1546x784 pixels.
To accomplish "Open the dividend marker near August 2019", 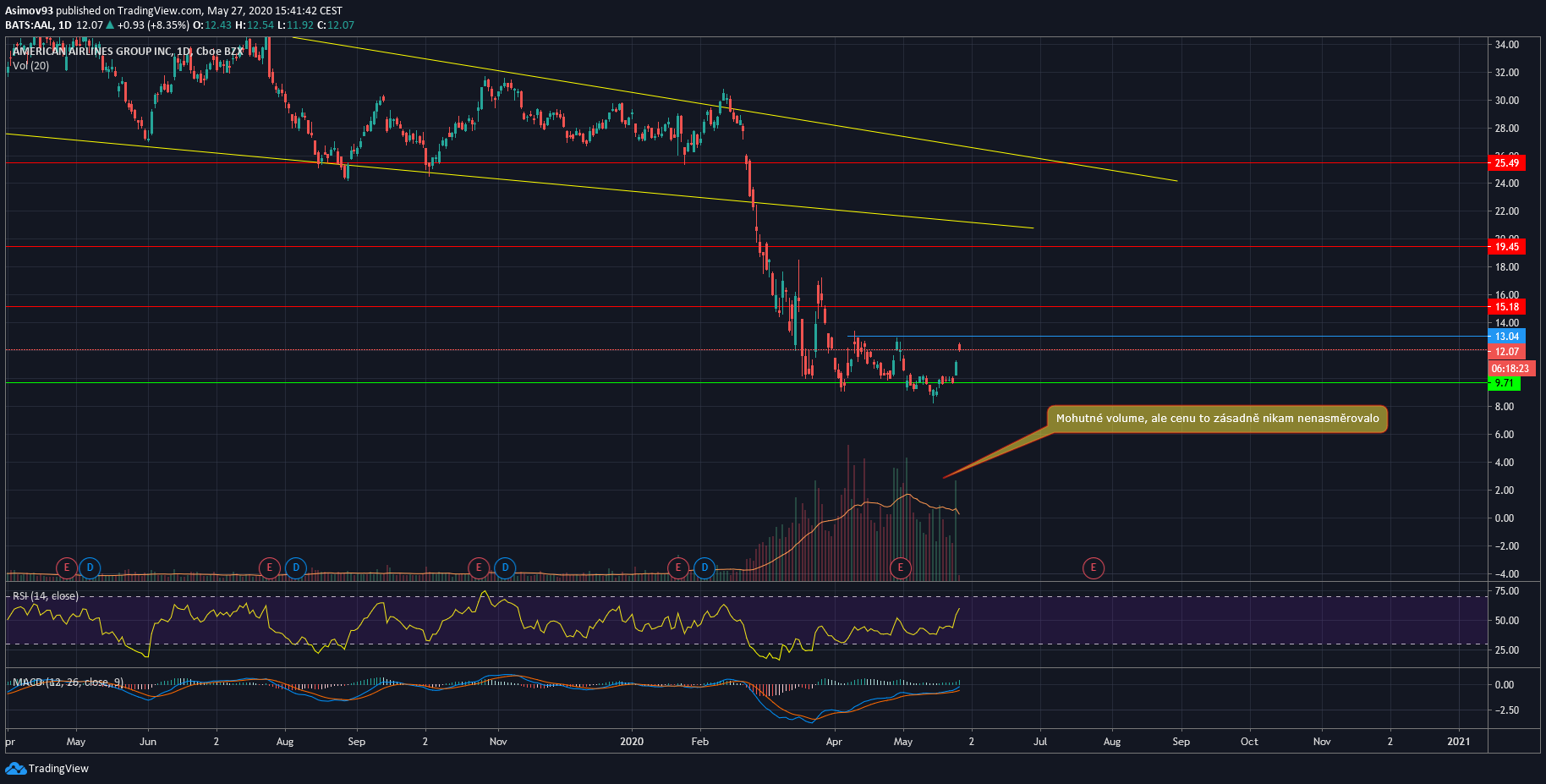I will 295,567.
